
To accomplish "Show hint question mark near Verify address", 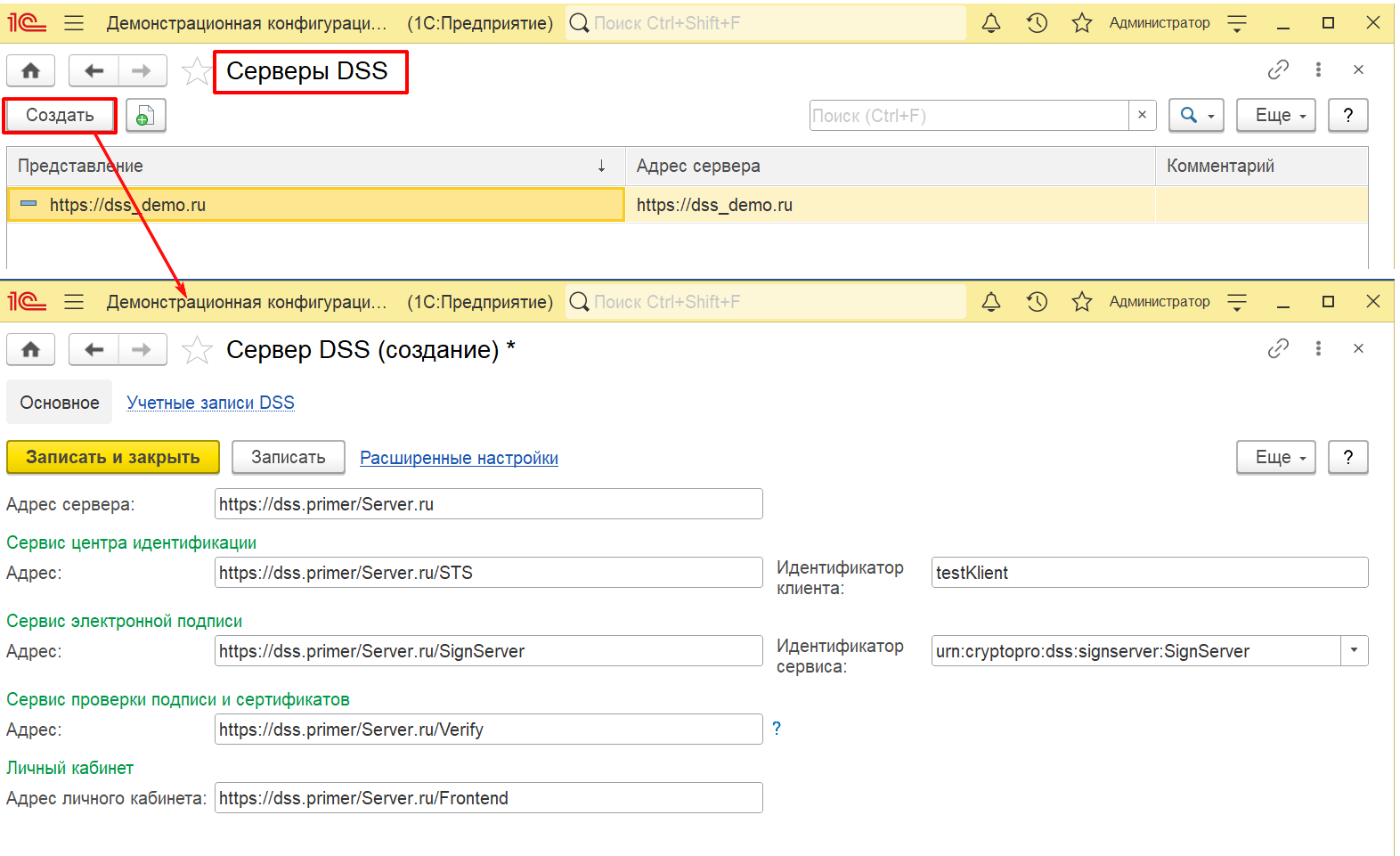I will 777,729.
